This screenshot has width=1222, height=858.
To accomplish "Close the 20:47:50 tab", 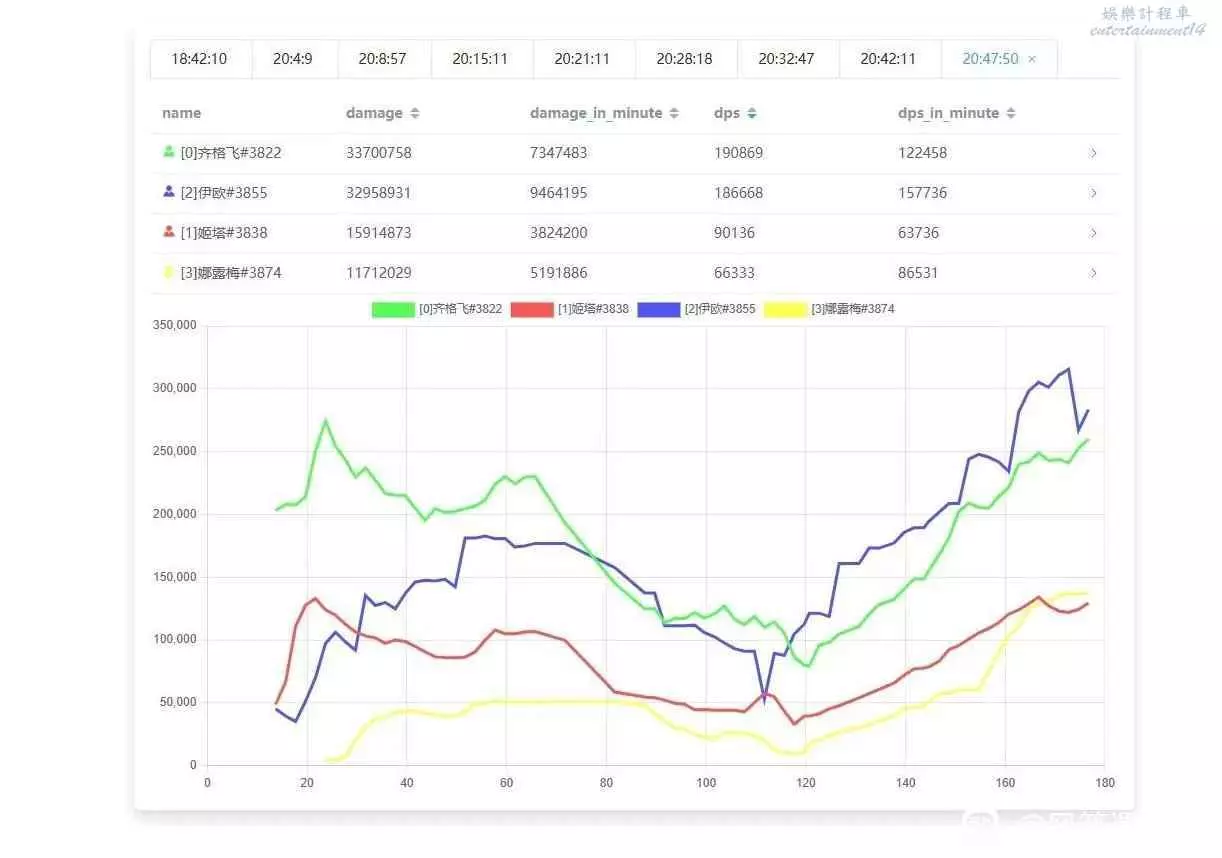I will 1032,59.
